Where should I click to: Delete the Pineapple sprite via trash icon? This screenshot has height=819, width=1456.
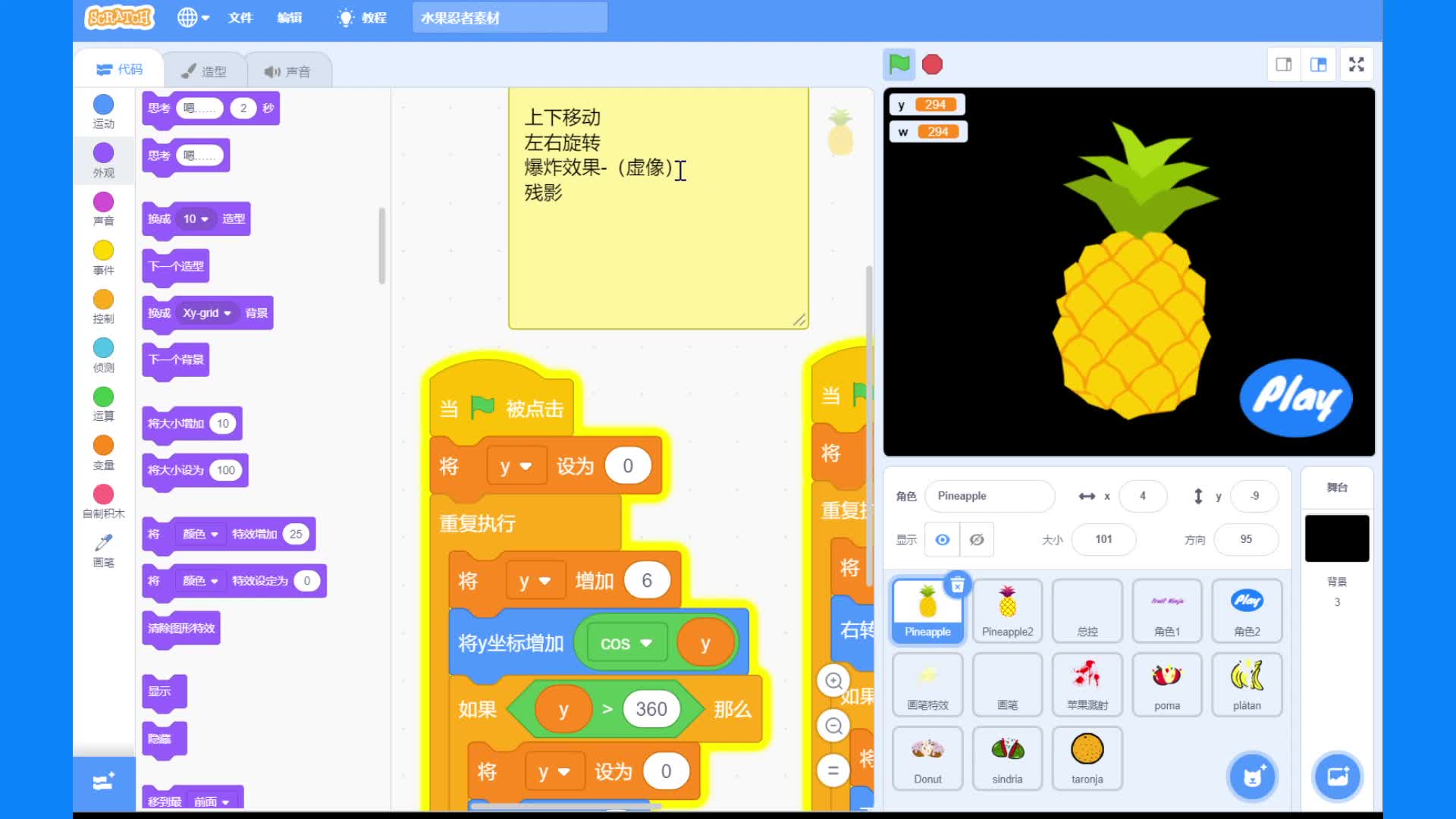pyautogui.click(x=957, y=585)
